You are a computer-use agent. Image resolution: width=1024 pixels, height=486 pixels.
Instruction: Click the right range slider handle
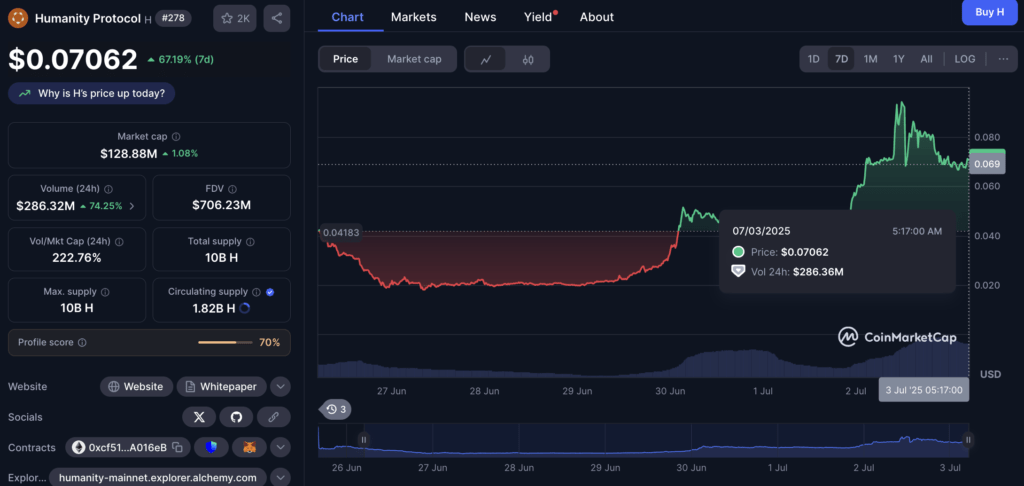pos(968,440)
